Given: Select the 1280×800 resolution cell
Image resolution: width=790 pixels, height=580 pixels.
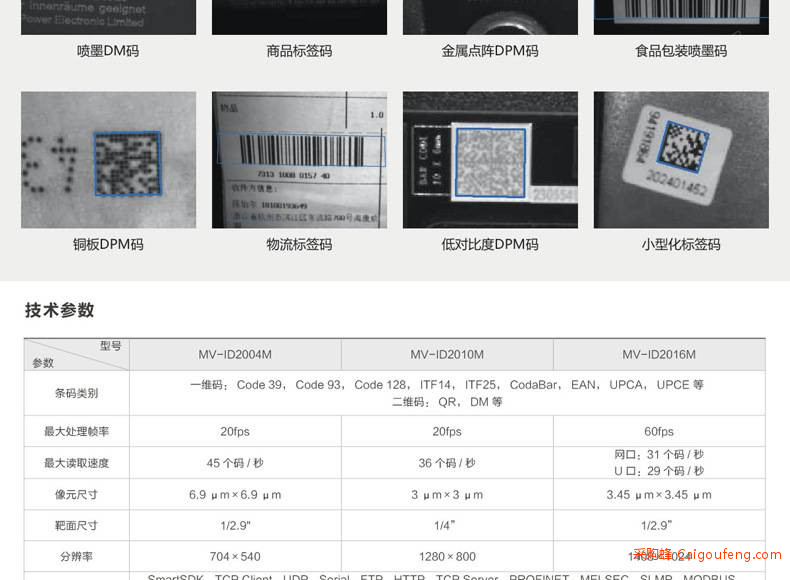Looking at the screenshot, I should point(447,557).
